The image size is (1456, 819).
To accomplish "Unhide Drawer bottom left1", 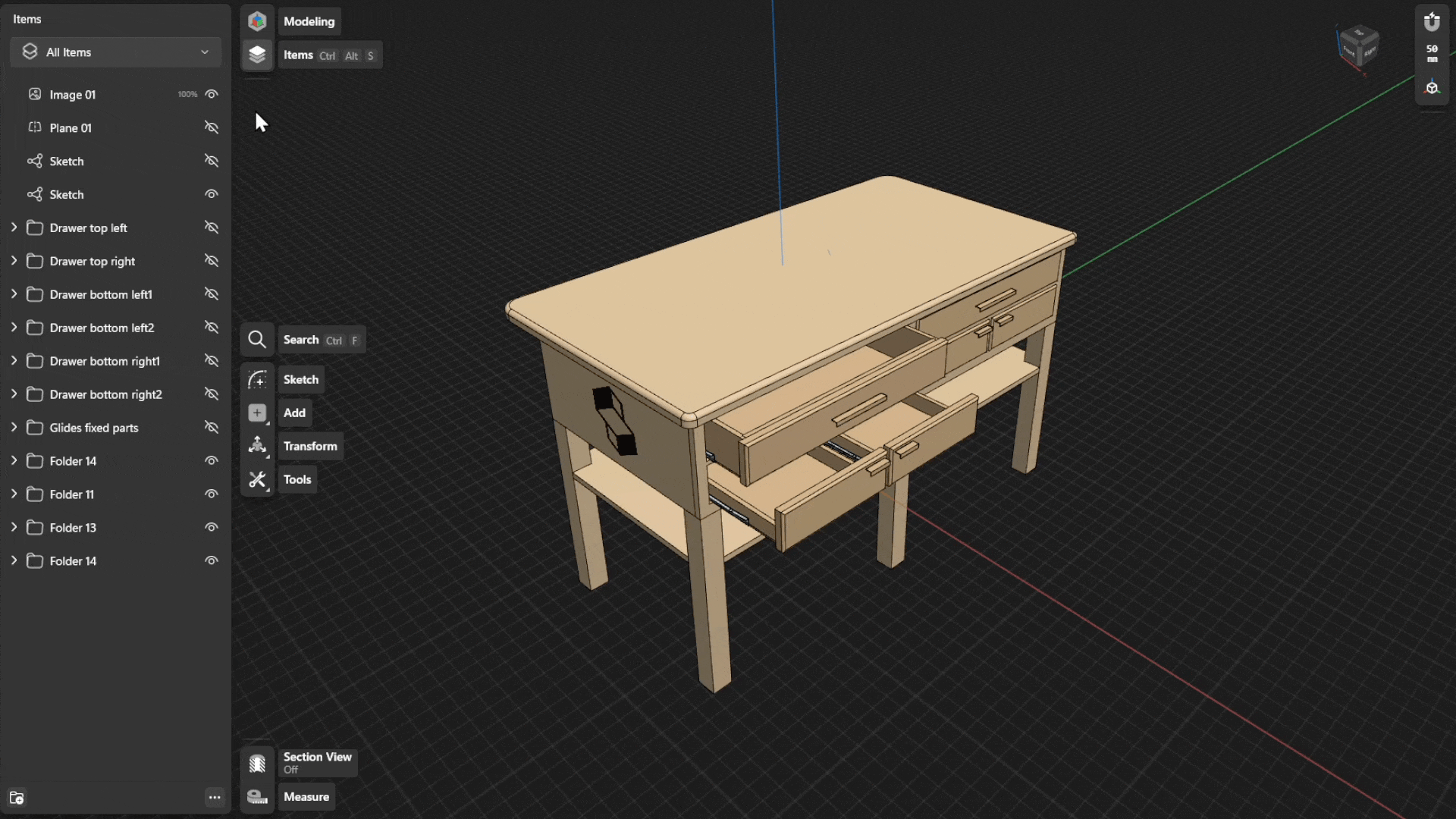I will 212,294.
